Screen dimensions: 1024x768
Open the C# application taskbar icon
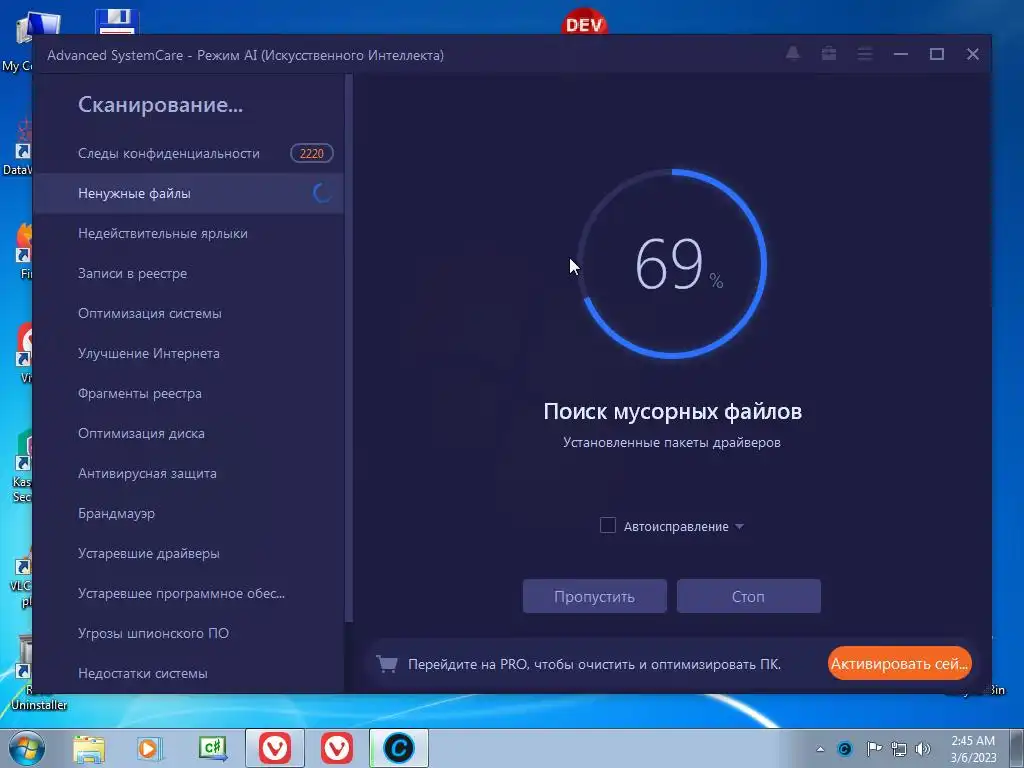click(212, 748)
